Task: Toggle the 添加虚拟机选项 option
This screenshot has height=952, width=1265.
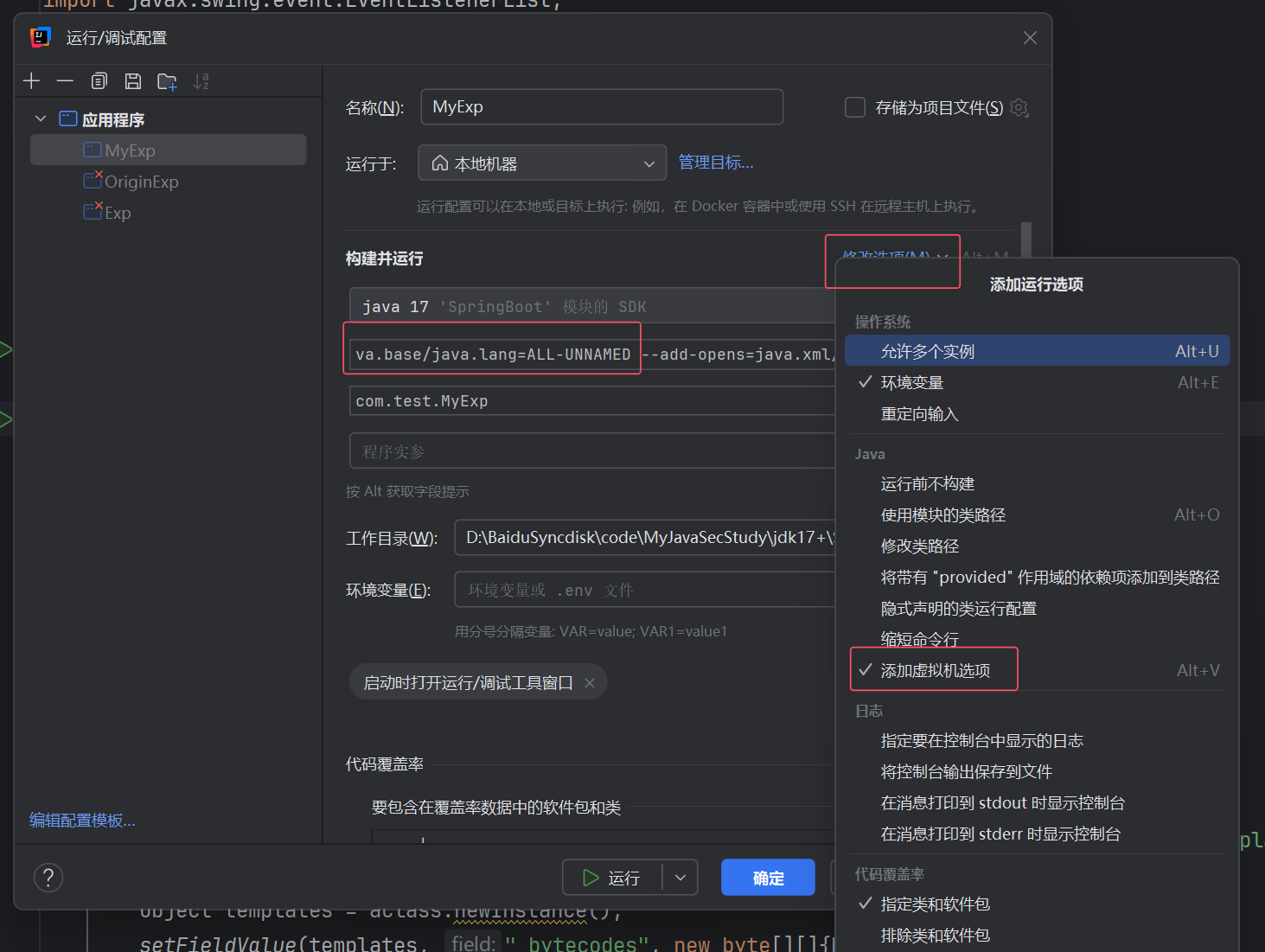Action: [x=935, y=670]
